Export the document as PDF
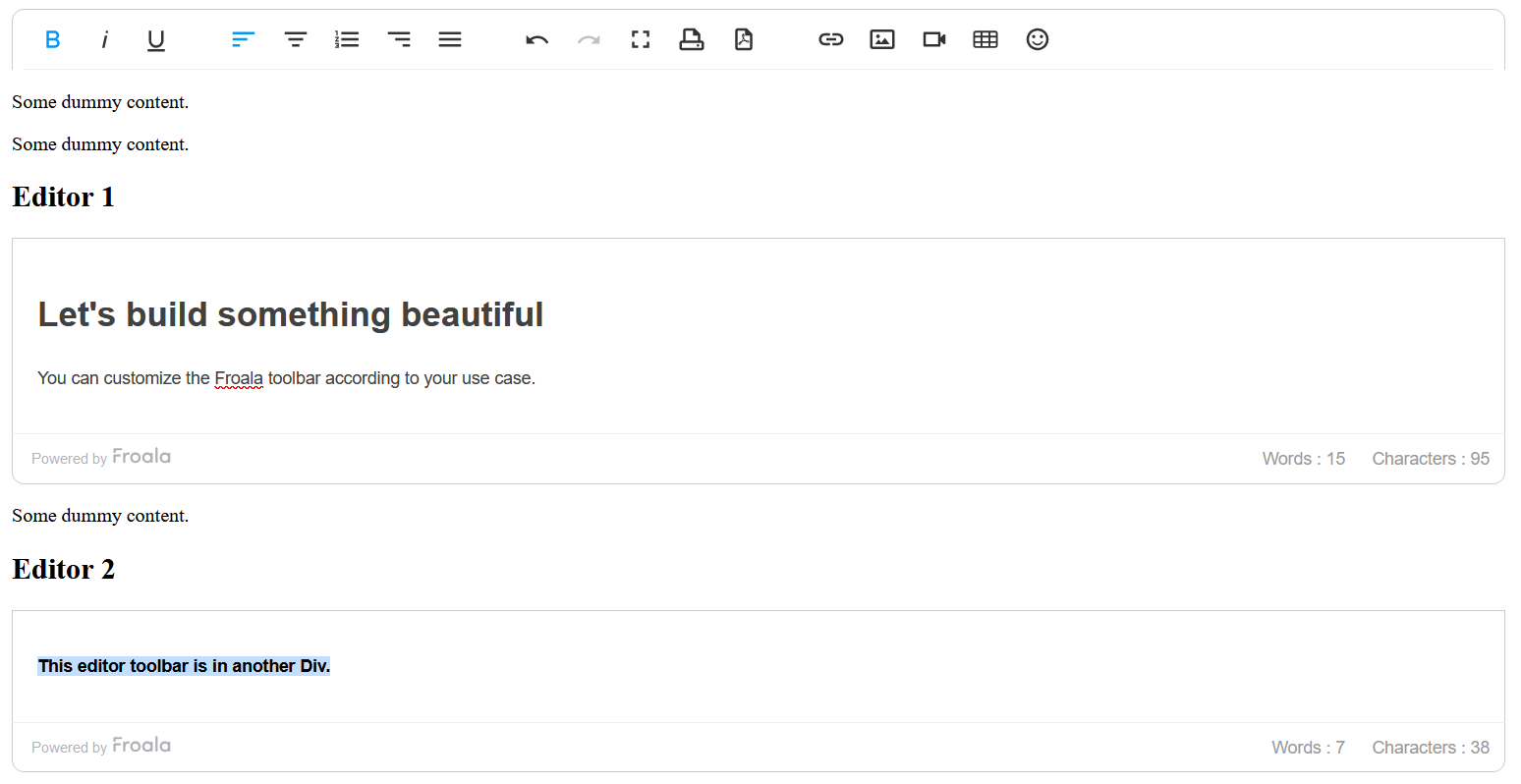 pos(744,39)
